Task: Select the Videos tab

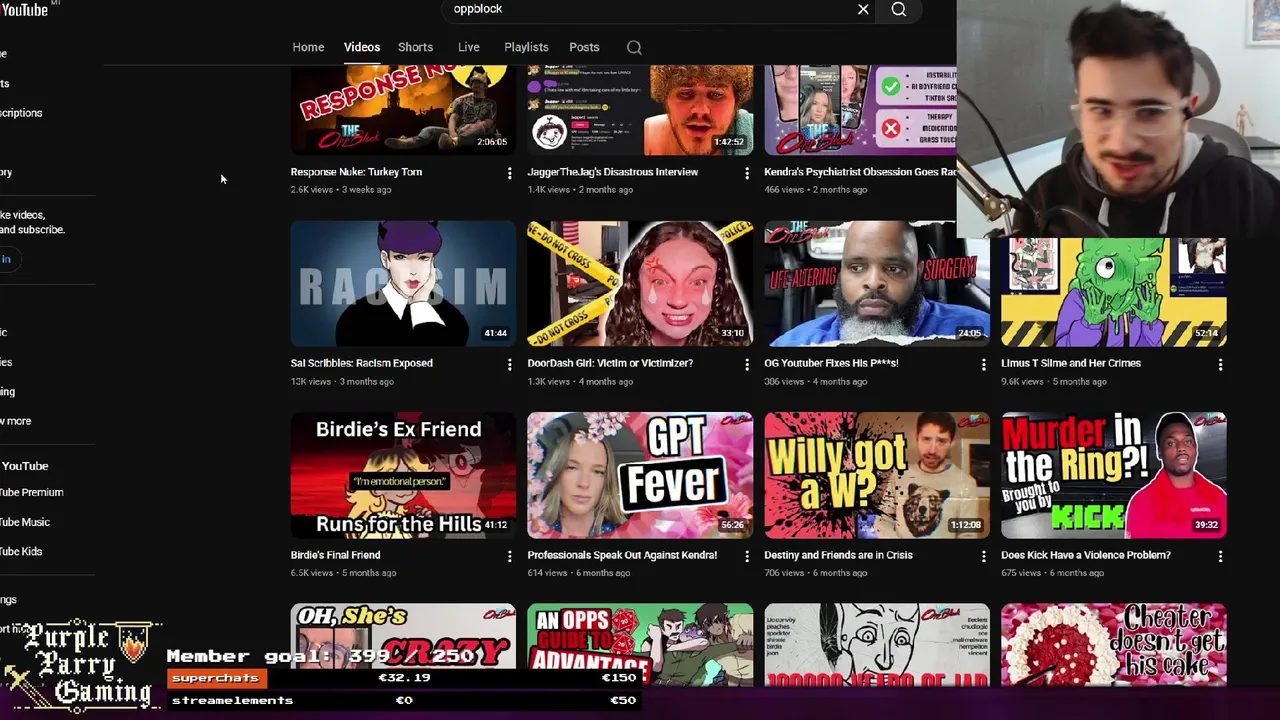Action: 362,47
